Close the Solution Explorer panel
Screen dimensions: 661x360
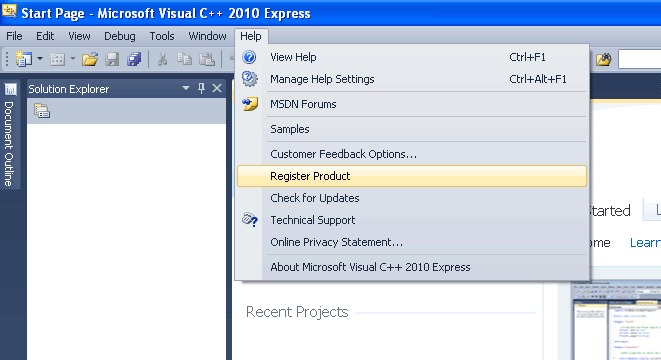pos(217,88)
